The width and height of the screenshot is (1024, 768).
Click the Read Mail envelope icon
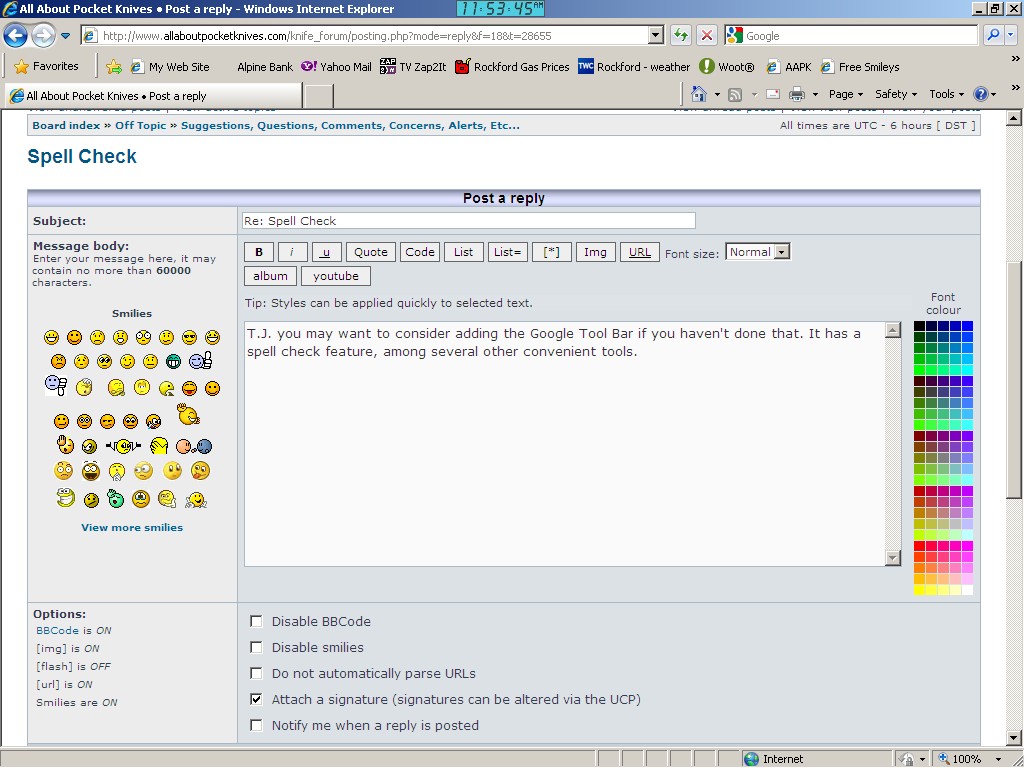coord(773,95)
